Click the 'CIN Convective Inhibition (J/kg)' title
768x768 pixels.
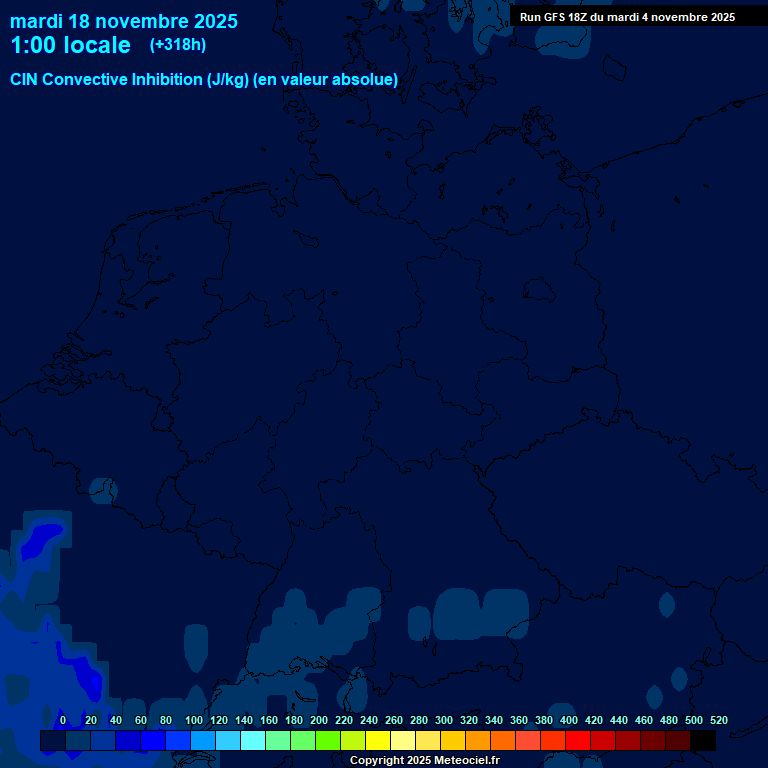[x=130, y=79]
